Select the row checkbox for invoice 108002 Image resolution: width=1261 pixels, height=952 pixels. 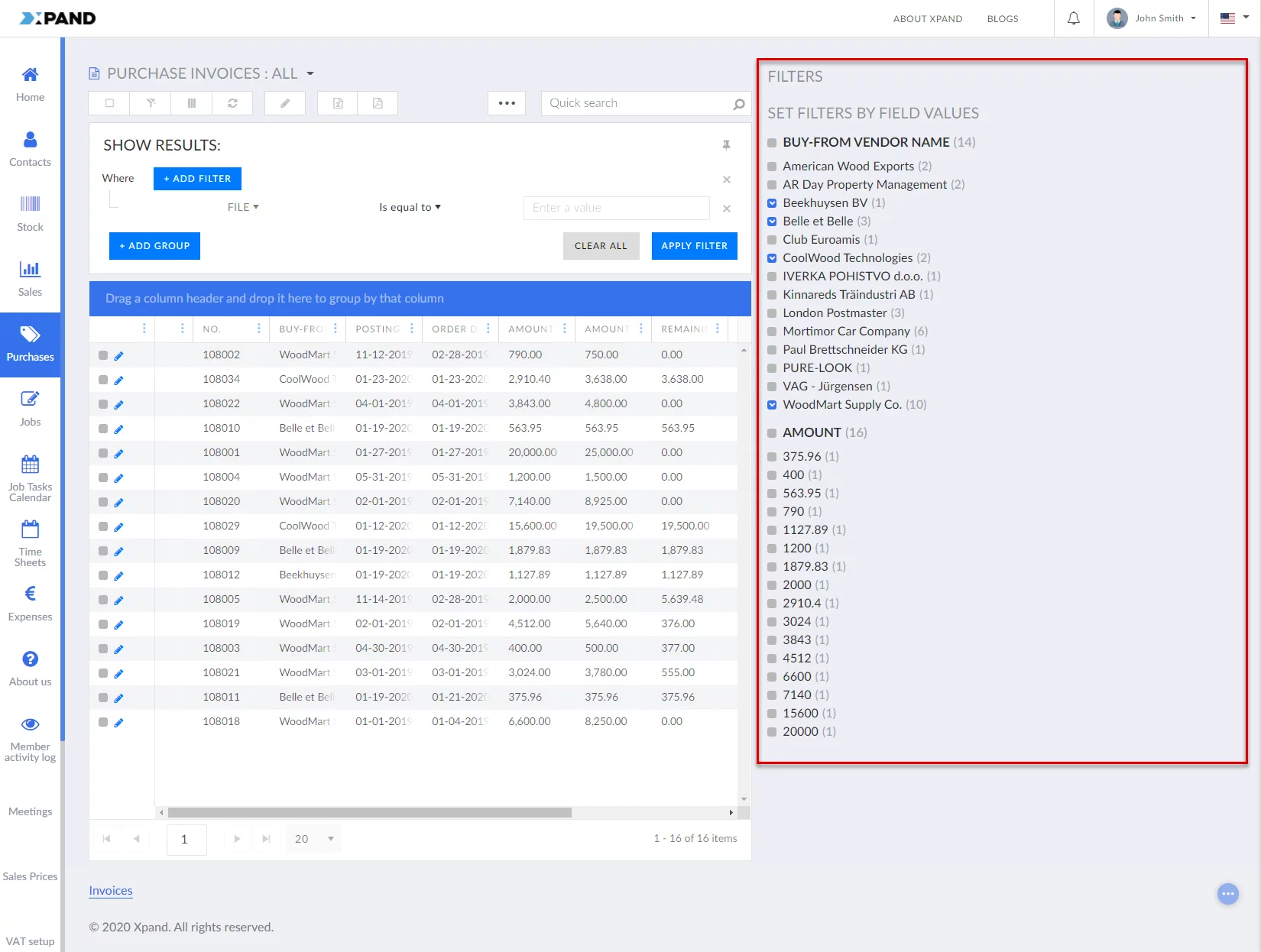[x=103, y=355]
